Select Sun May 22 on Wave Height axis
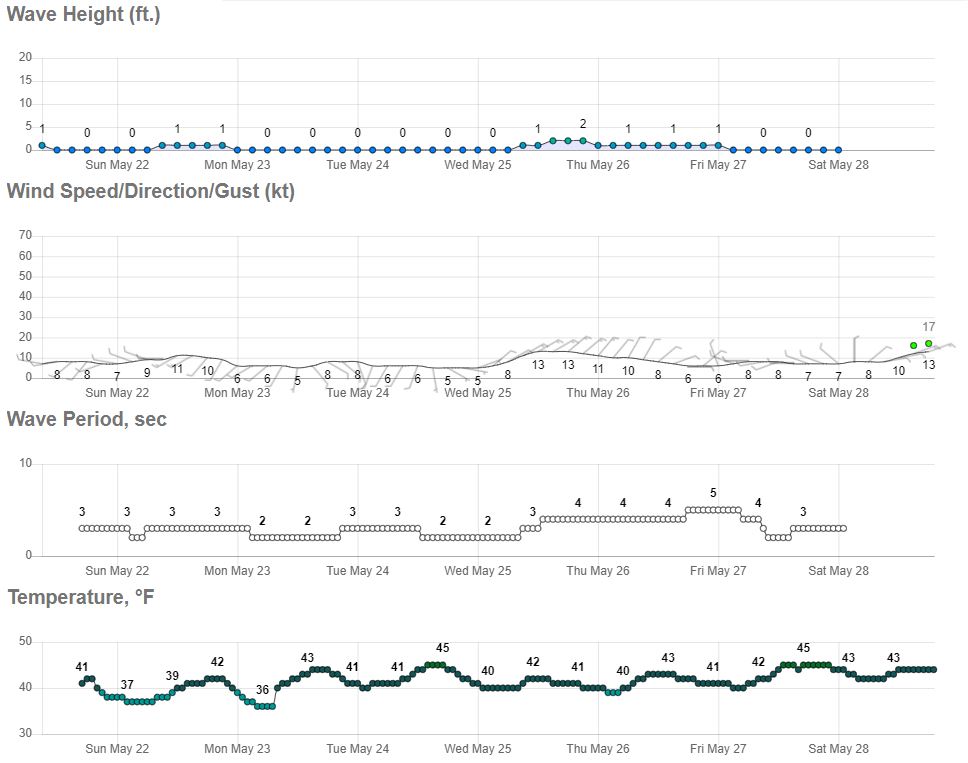Viewport: 968px width, 763px height. tap(117, 165)
